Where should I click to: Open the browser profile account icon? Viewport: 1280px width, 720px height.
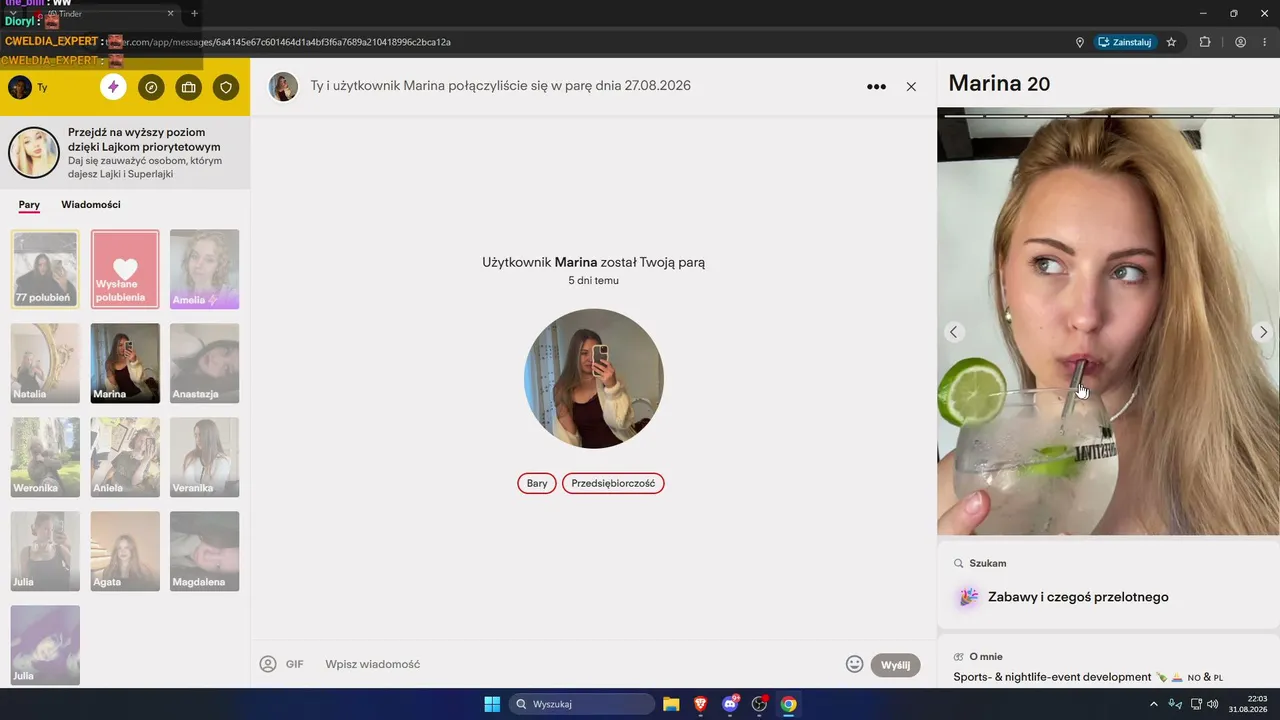1240,42
